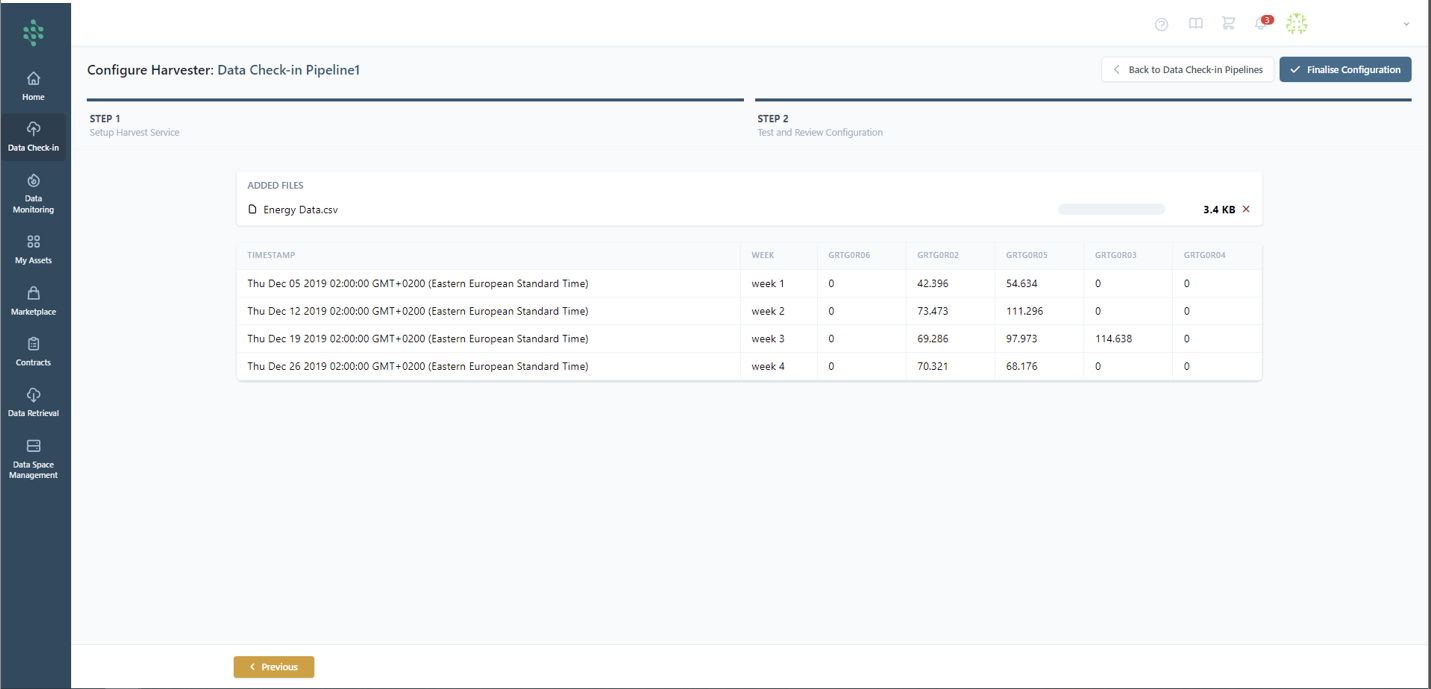The height and width of the screenshot is (689, 1431).
Task: Click the user avatar icon
Action: pos(1297,24)
